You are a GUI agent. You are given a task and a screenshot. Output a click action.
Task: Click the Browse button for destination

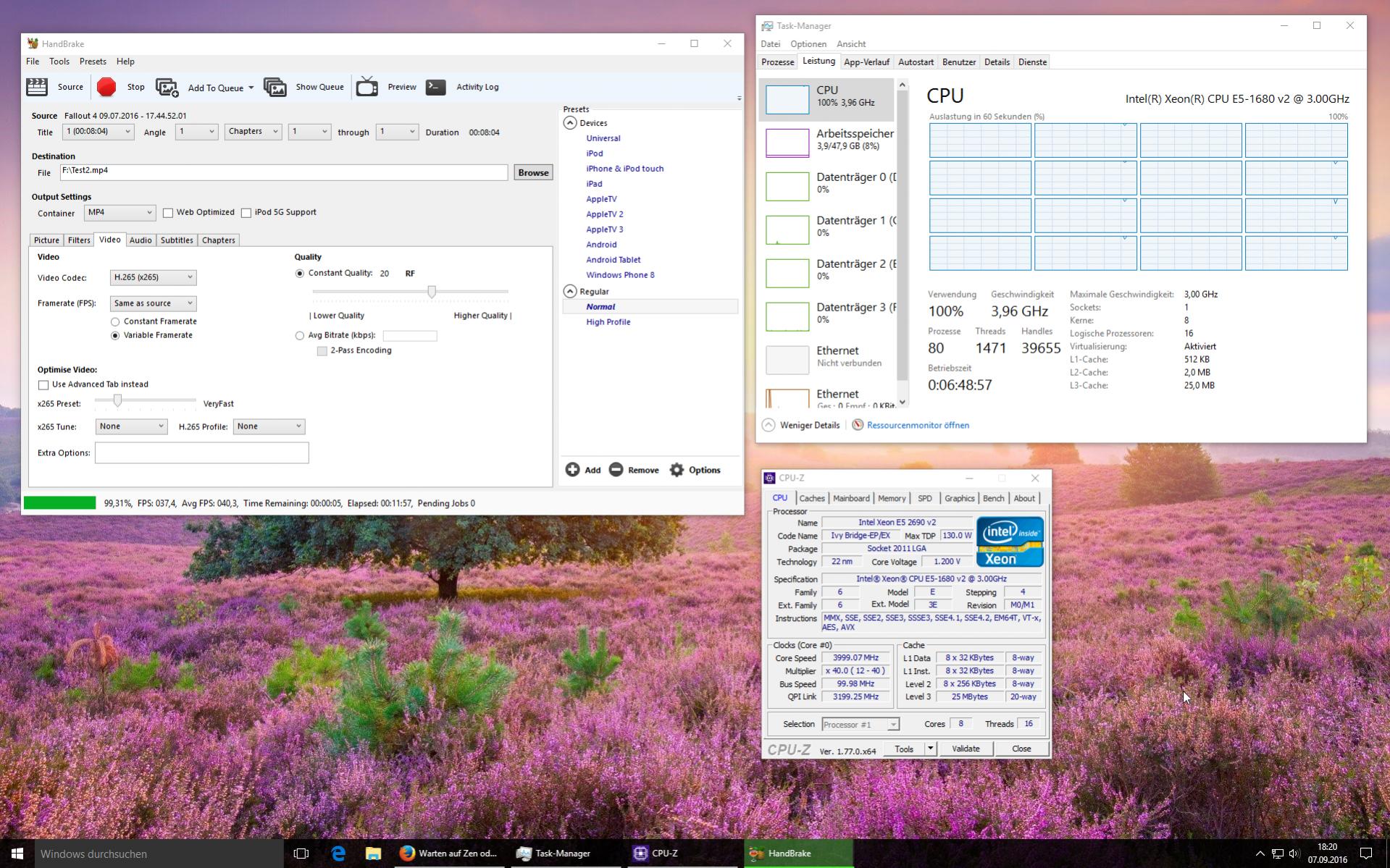(x=533, y=172)
